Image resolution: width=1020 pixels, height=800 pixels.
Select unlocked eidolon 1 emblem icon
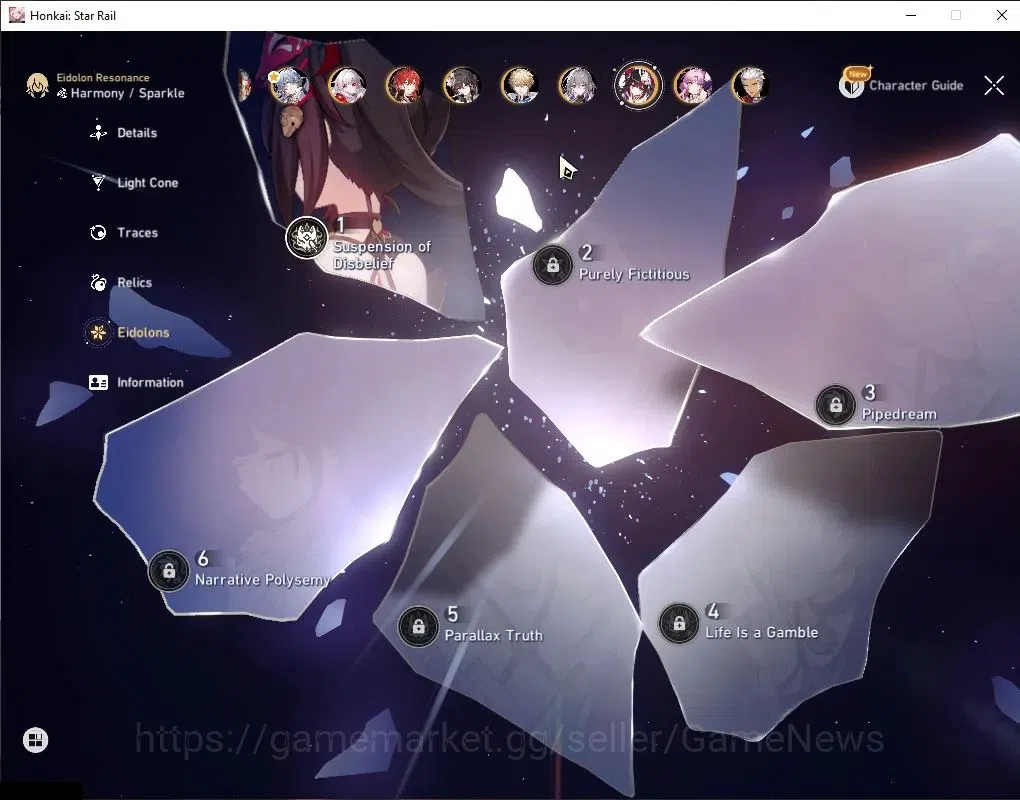[x=307, y=238]
